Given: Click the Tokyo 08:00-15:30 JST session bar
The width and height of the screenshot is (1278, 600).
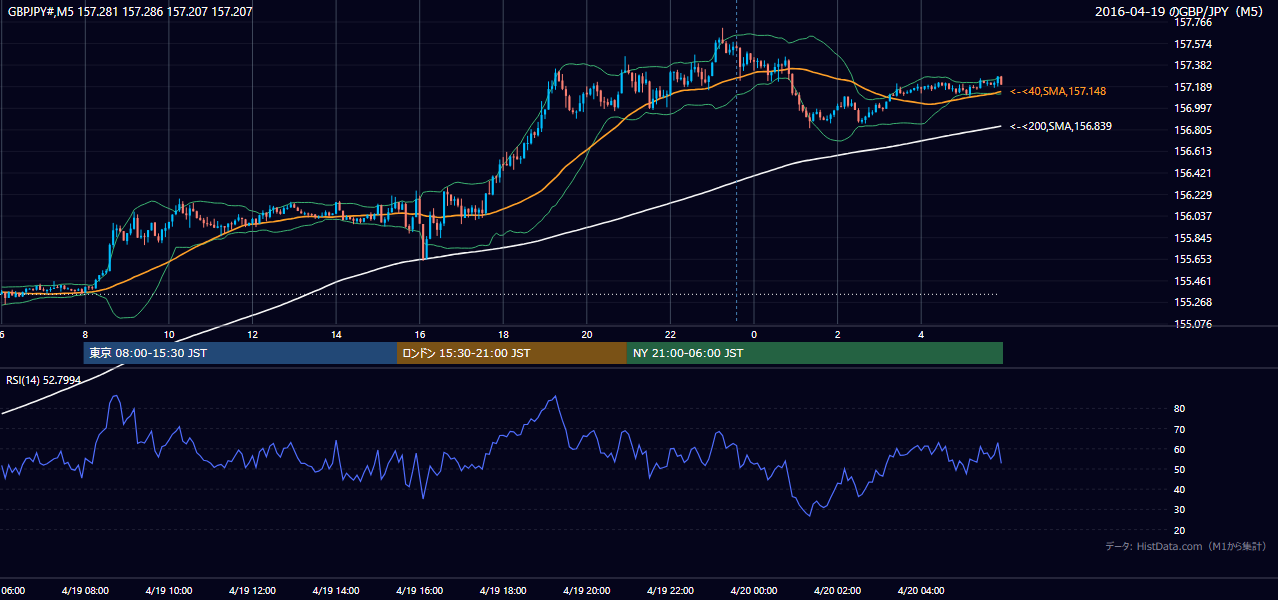Looking at the screenshot, I should [240, 353].
